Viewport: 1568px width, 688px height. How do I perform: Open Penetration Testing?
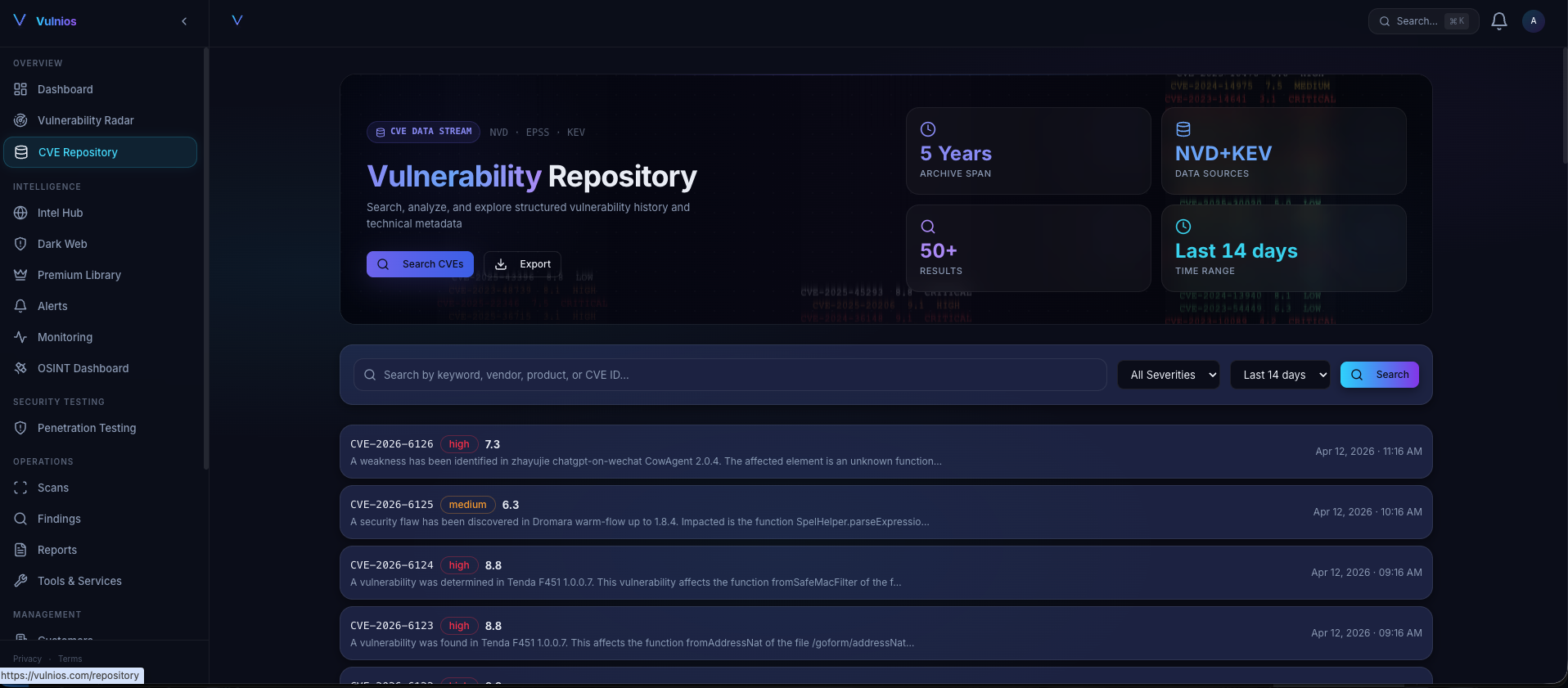coord(100,428)
